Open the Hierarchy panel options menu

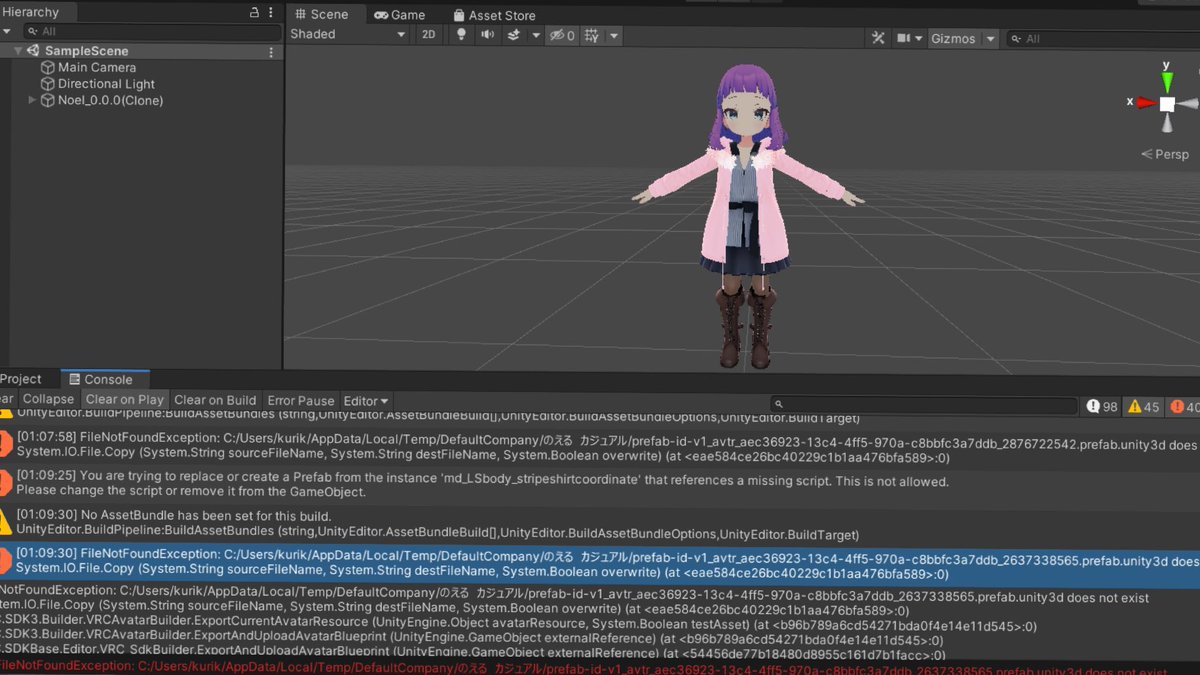pos(273,13)
